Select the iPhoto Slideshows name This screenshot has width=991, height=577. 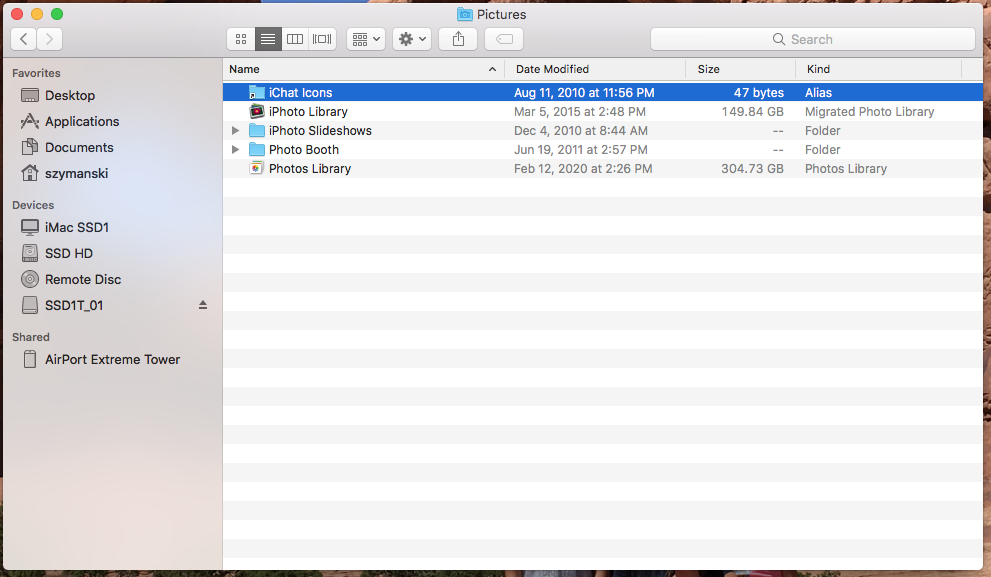320,130
